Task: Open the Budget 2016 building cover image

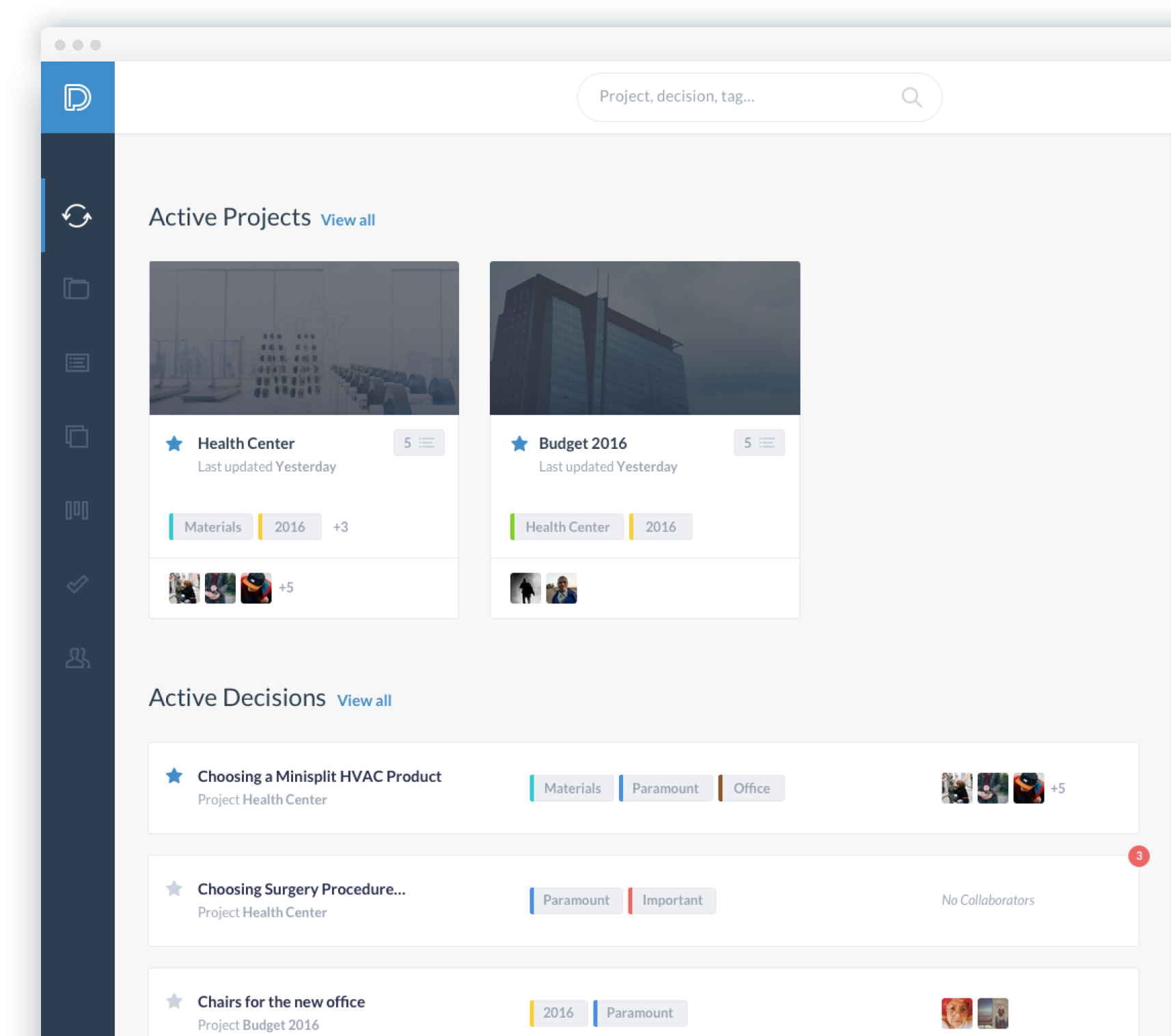Action: [645, 338]
